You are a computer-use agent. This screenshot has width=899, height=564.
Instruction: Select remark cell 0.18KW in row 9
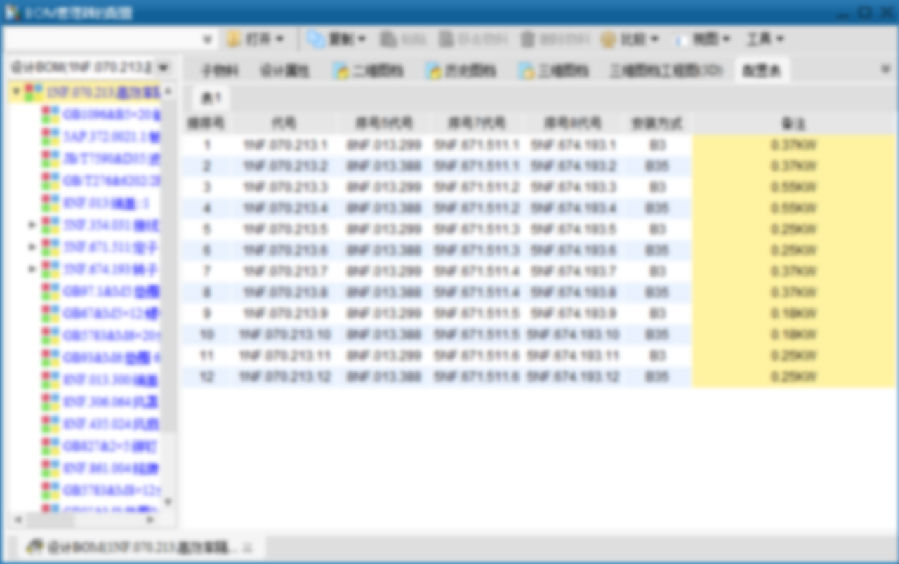pyautogui.click(x=794, y=314)
